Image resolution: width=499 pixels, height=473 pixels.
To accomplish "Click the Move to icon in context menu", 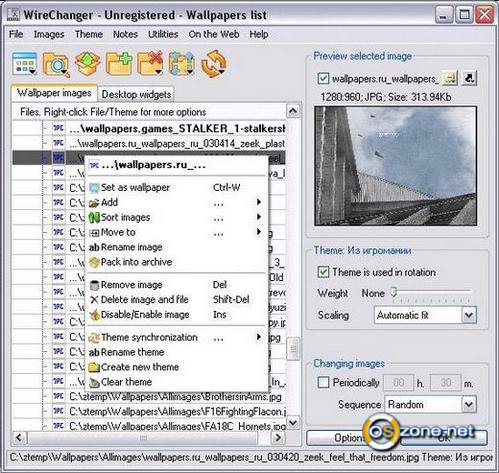I will [x=95, y=233].
